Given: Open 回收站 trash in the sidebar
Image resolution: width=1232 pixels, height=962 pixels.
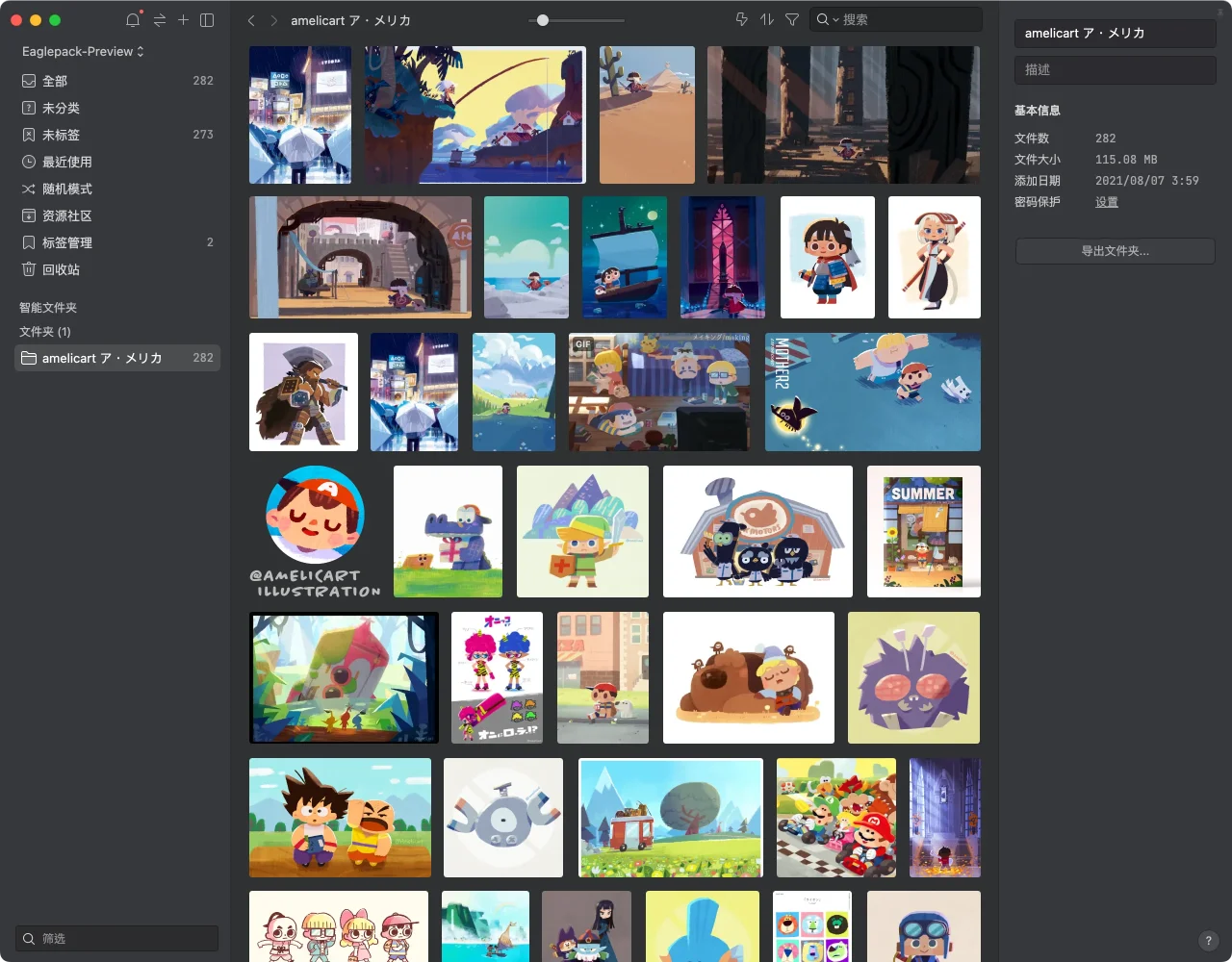Looking at the screenshot, I should [x=117, y=269].
